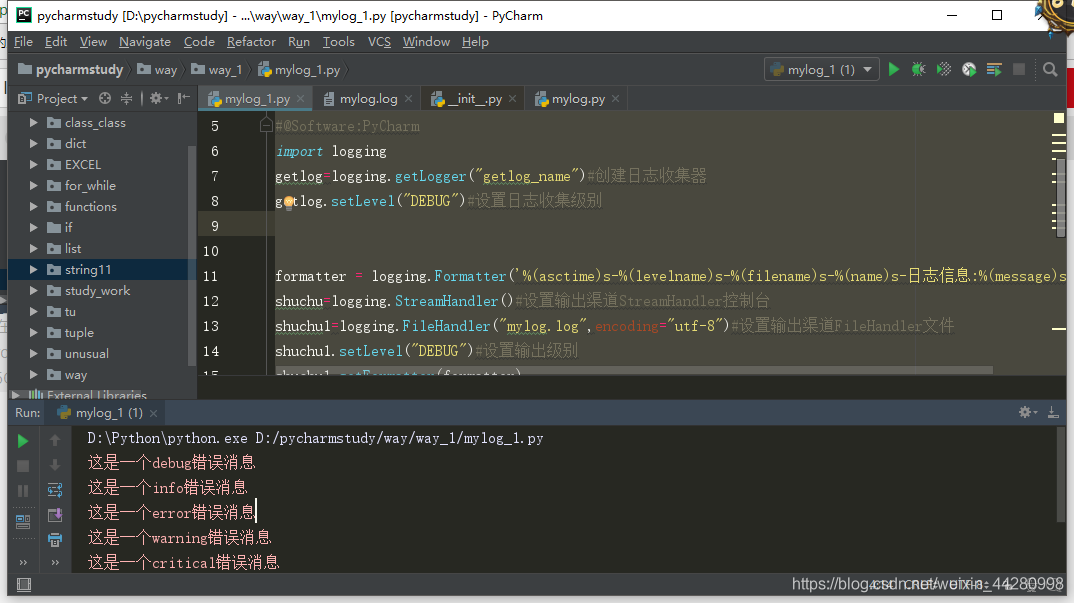The width and height of the screenshot is (1074, 603).
Task: Click pycharmstudy breadcrumb in navigation bar
Action: 71,70
